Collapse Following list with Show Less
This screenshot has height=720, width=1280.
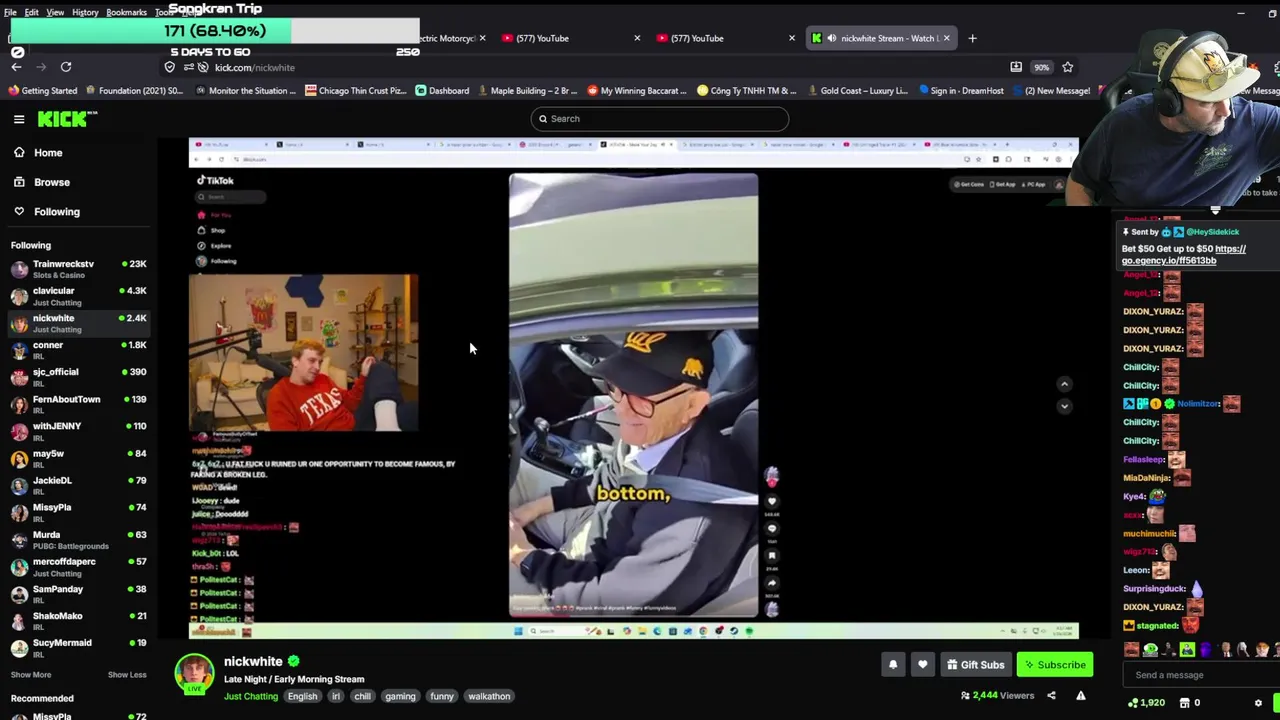[127, 675]
